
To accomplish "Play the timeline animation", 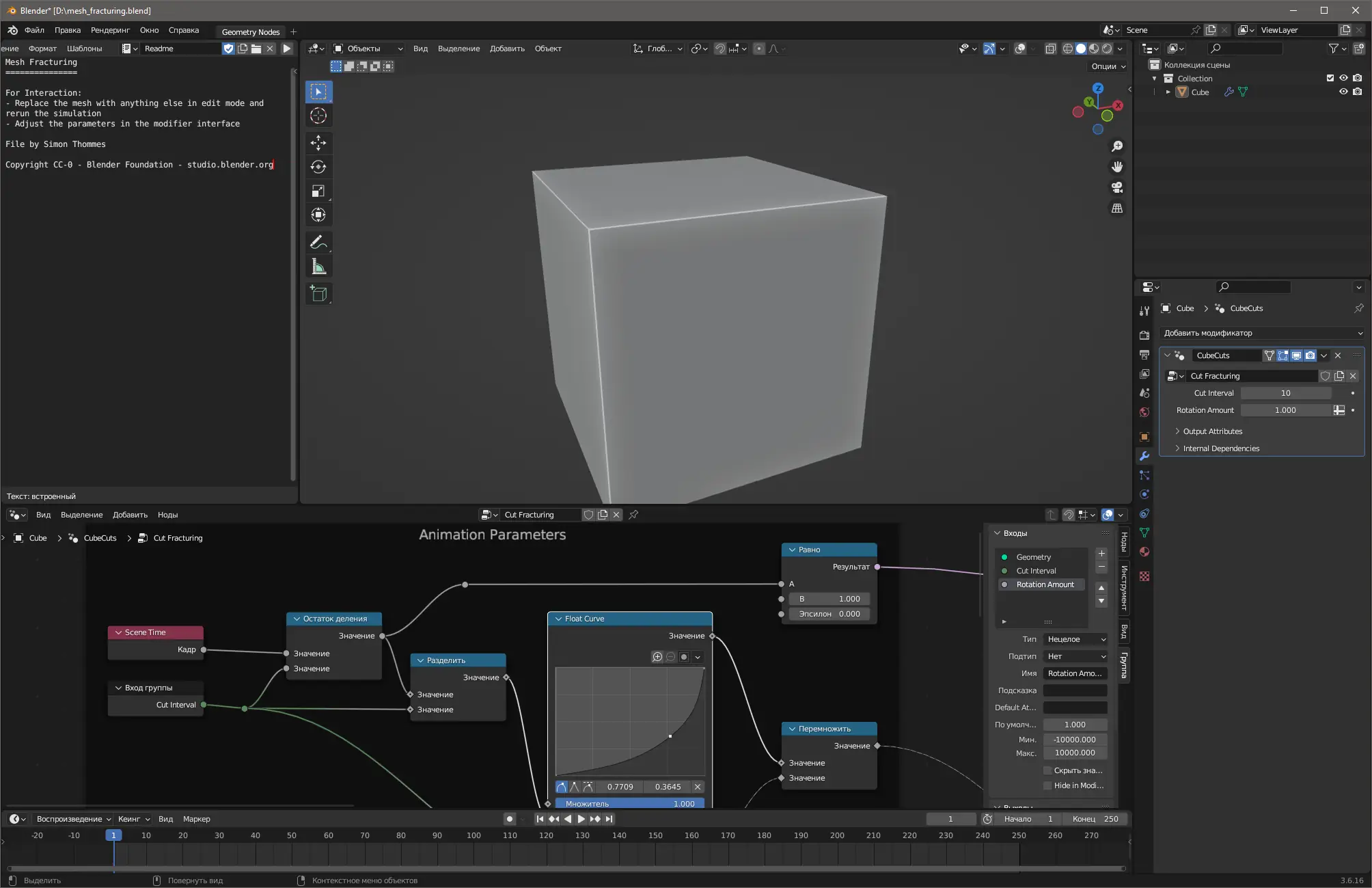I will 581,819.
